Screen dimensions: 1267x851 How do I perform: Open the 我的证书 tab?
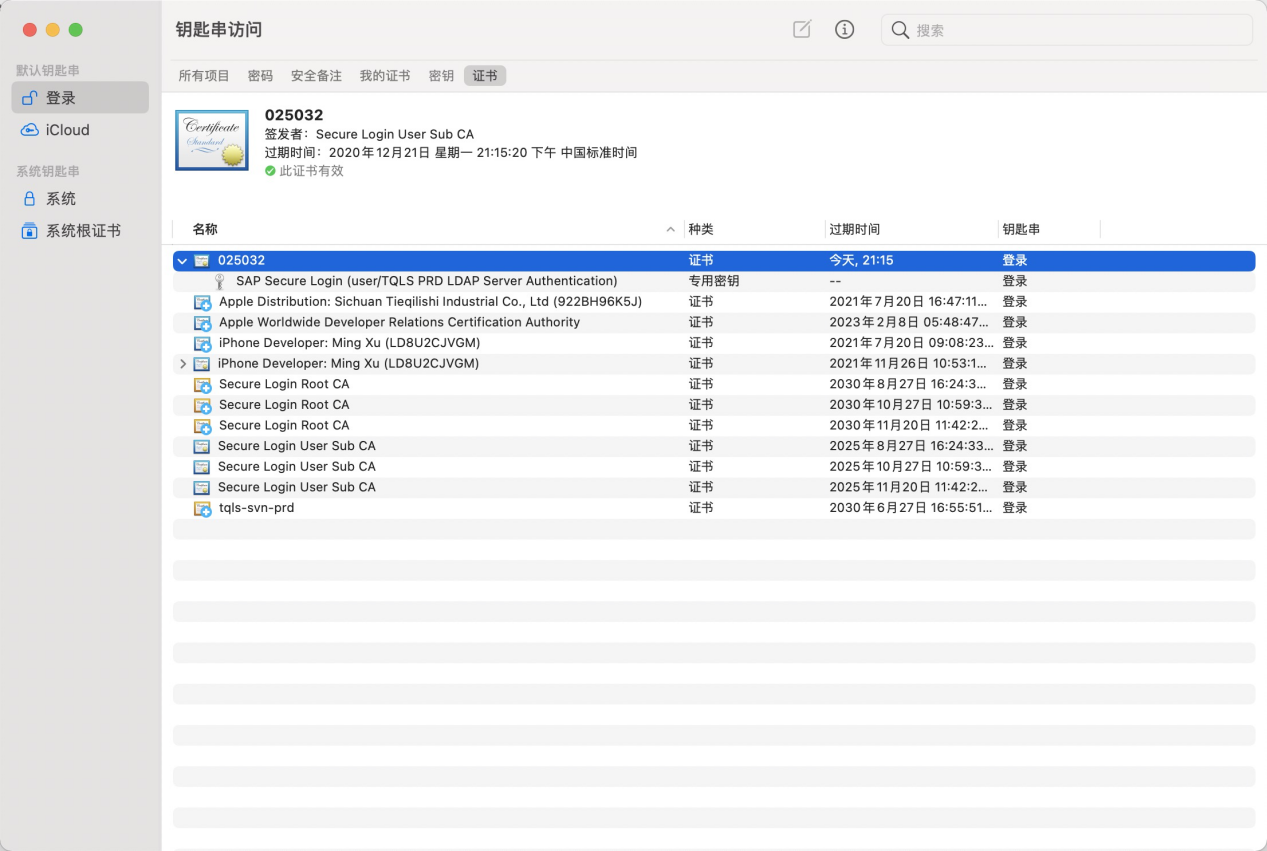pos(385,76)
